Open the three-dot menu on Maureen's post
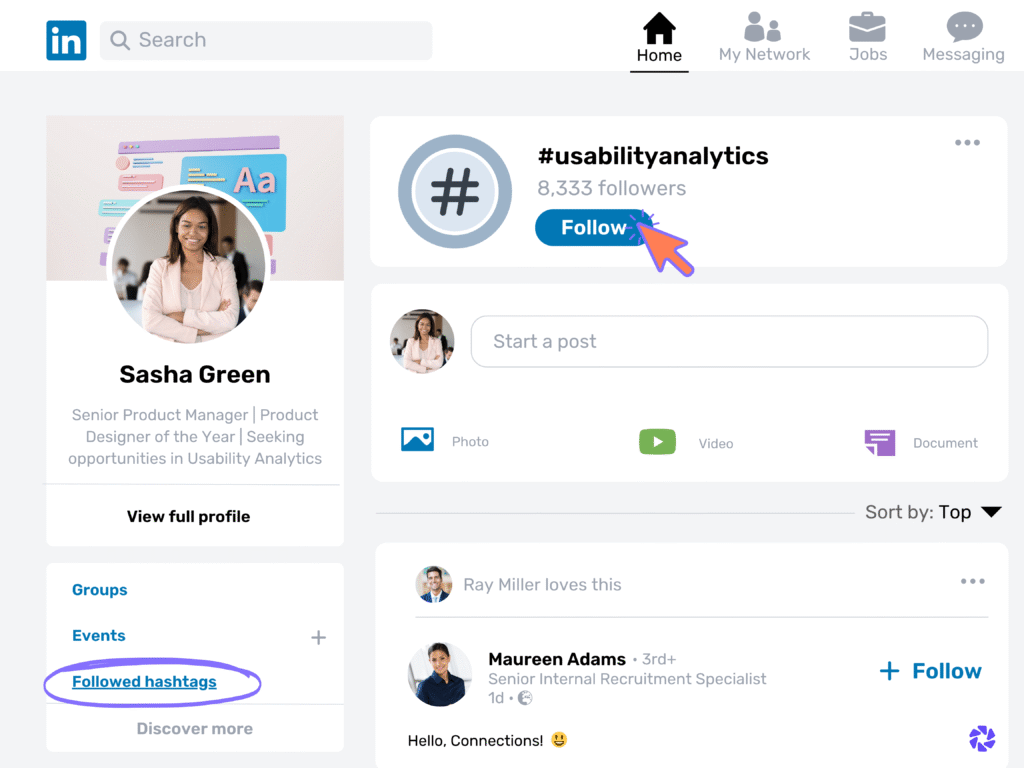The image size is (1024, 768). [x=971, y=581]
